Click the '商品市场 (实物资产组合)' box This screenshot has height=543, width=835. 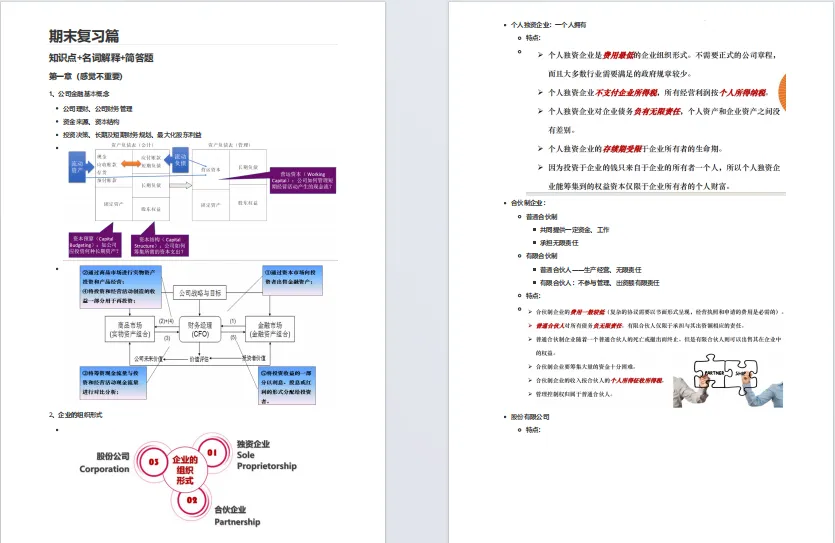[x=130, y=329]
